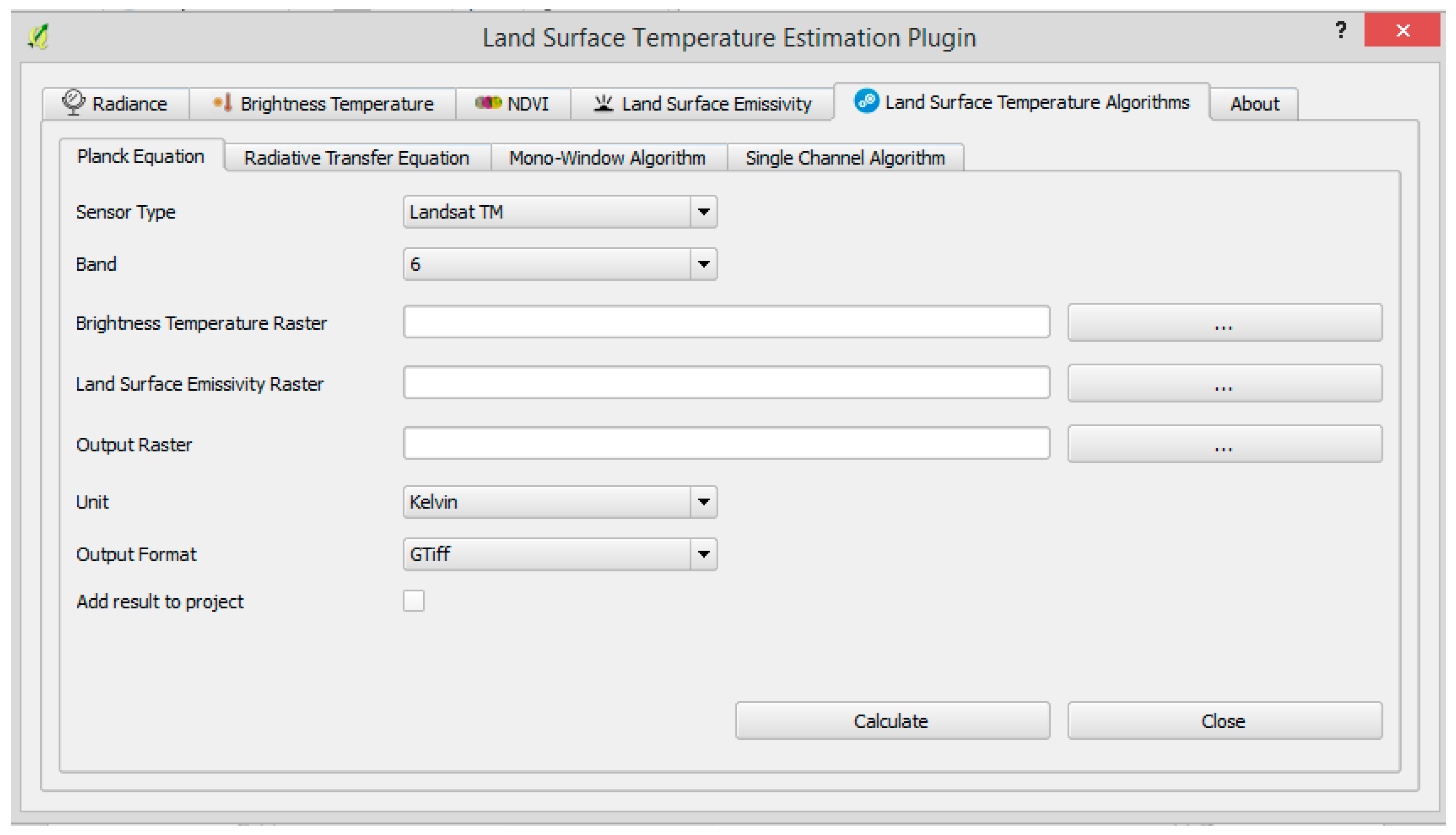
Task: Click the QGIS logo in title bar
Action: [x=38, y=37]
